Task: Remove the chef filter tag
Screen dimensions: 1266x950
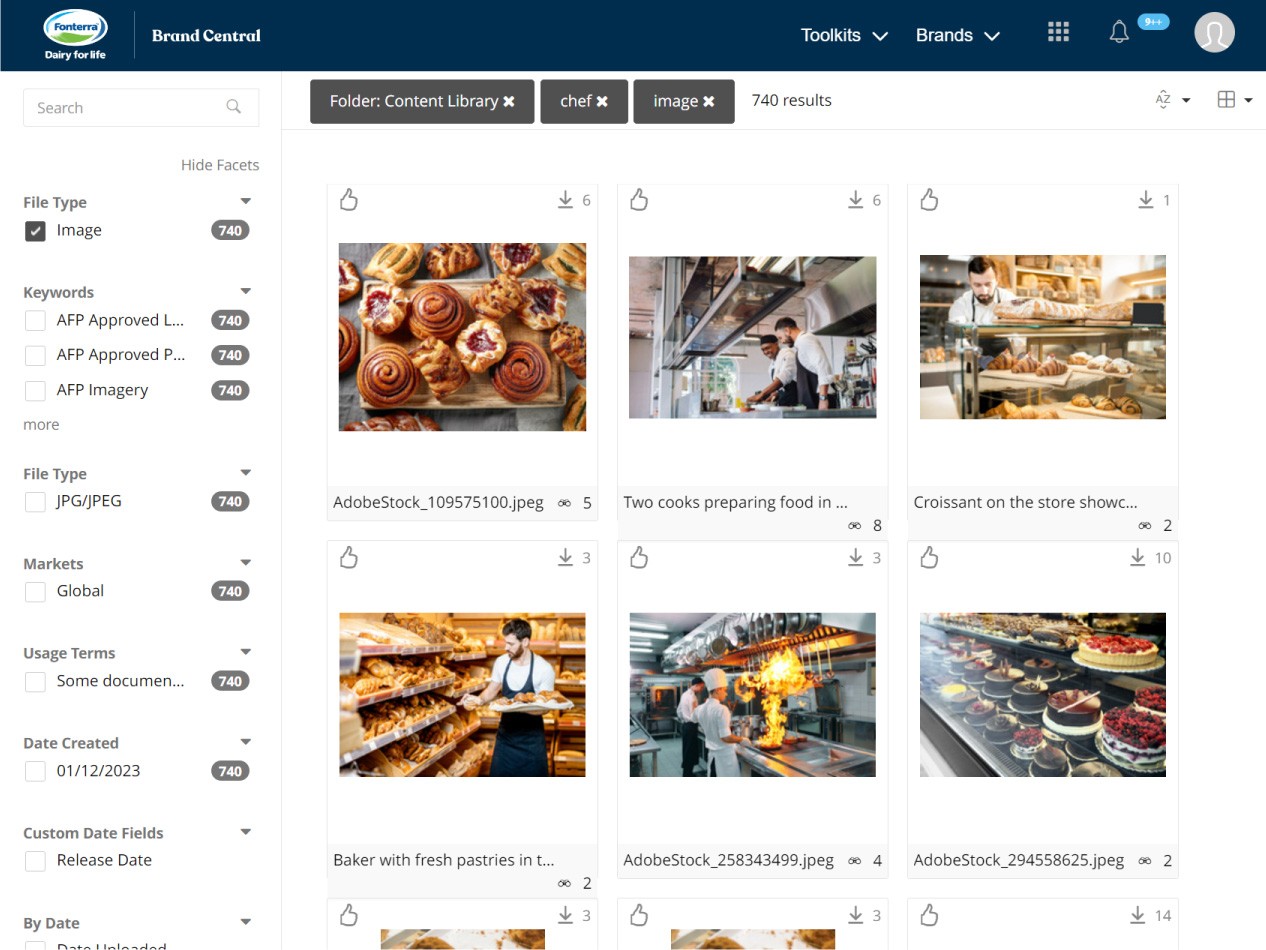Action: point(602,102)
